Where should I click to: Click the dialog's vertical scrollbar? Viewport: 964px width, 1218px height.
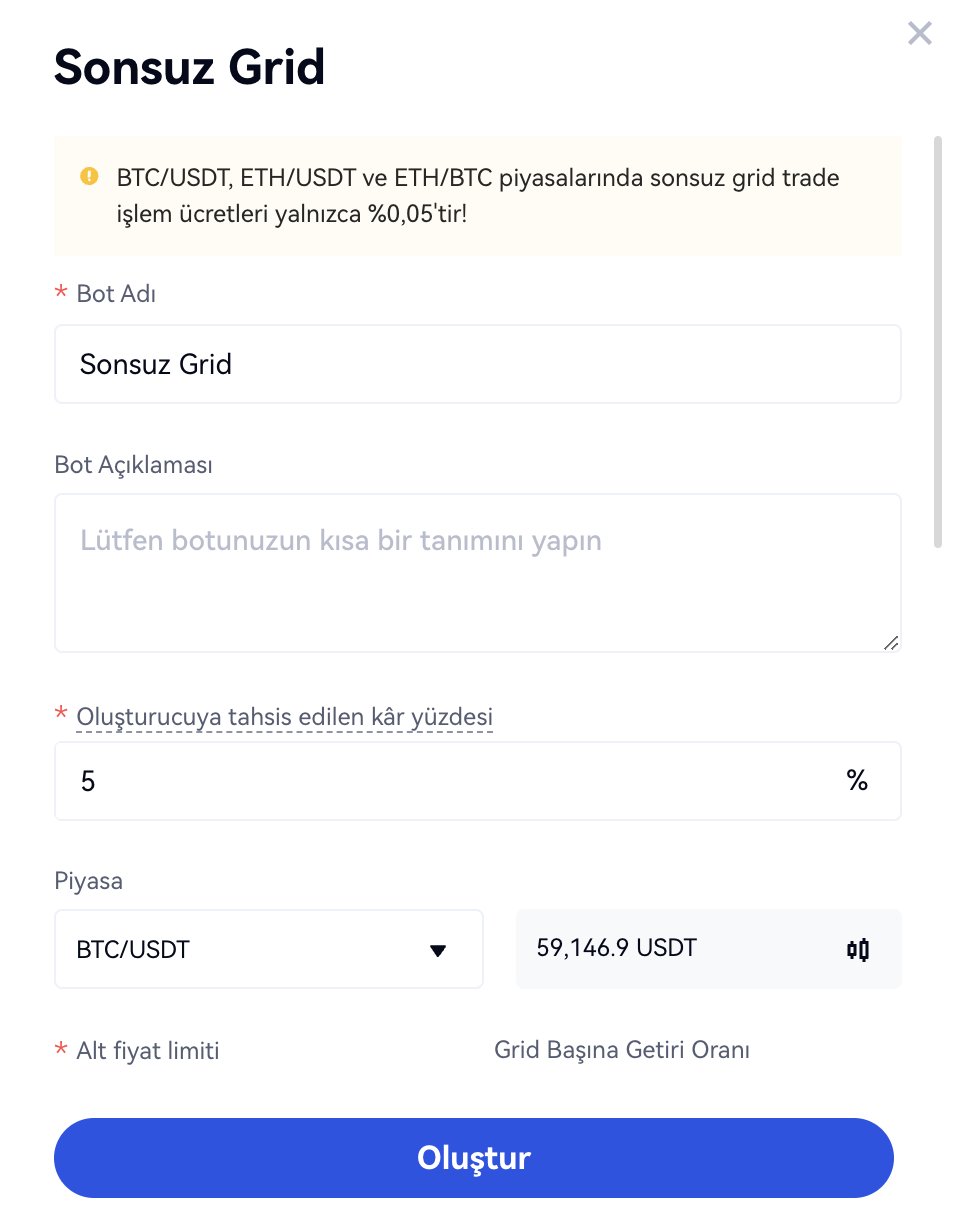(937, 340)
